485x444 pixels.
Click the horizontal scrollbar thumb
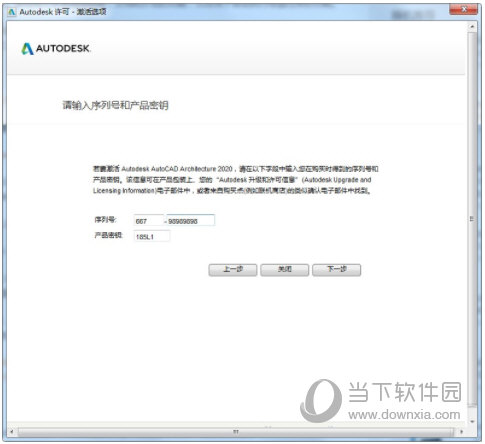click(236, 432)
